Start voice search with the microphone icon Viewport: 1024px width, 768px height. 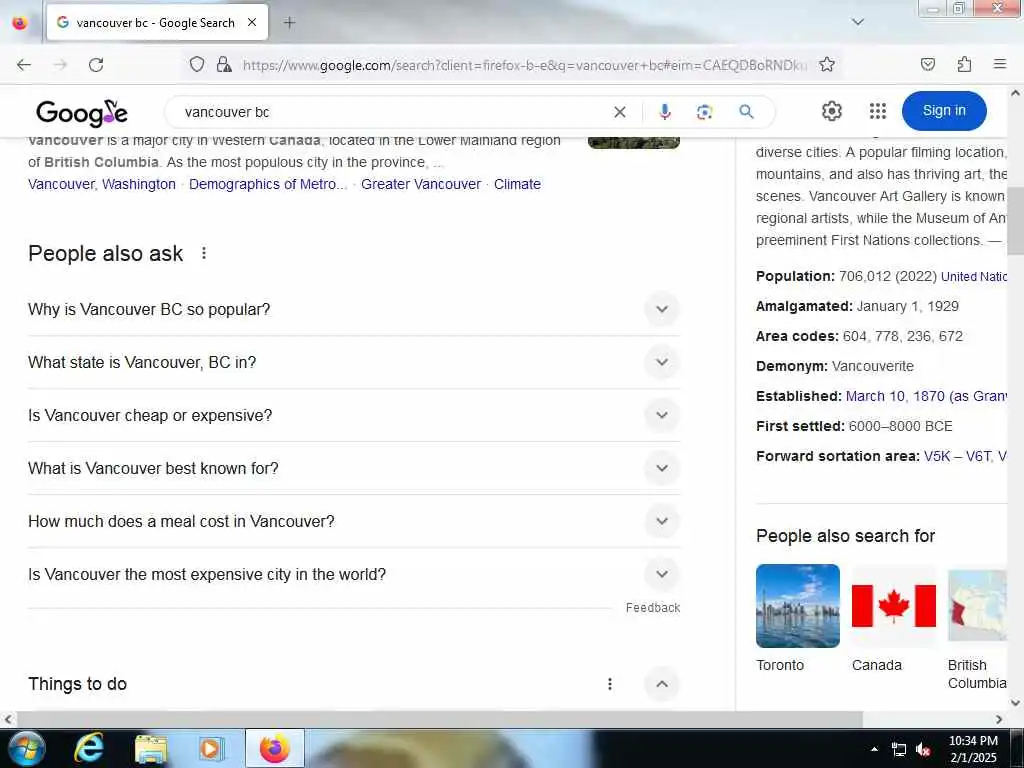(665, 112)
